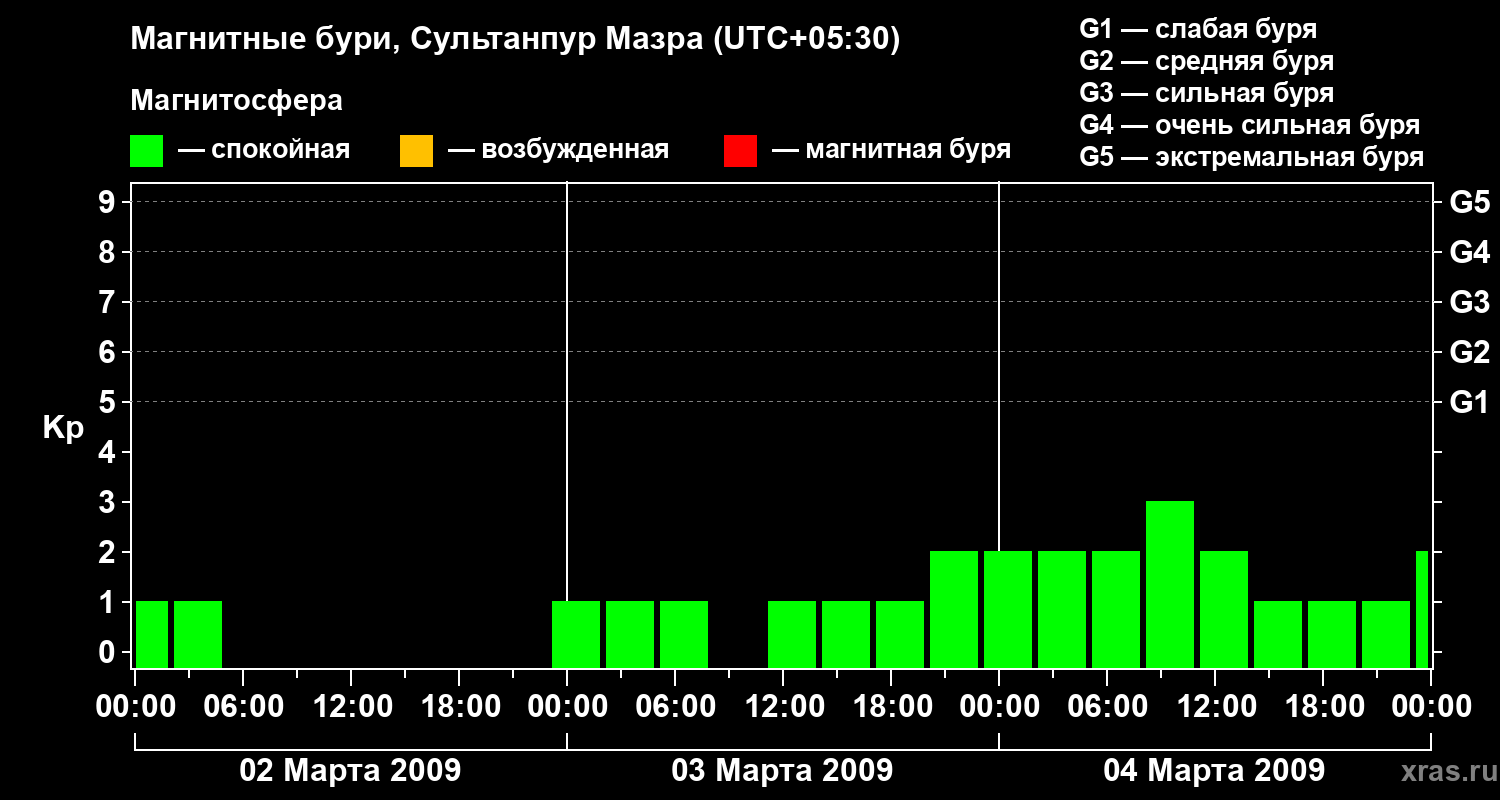Click the red 'магнитная буря' legend swatch
The height and width of the screenshot is (800, 1500).
click(740, 151)
